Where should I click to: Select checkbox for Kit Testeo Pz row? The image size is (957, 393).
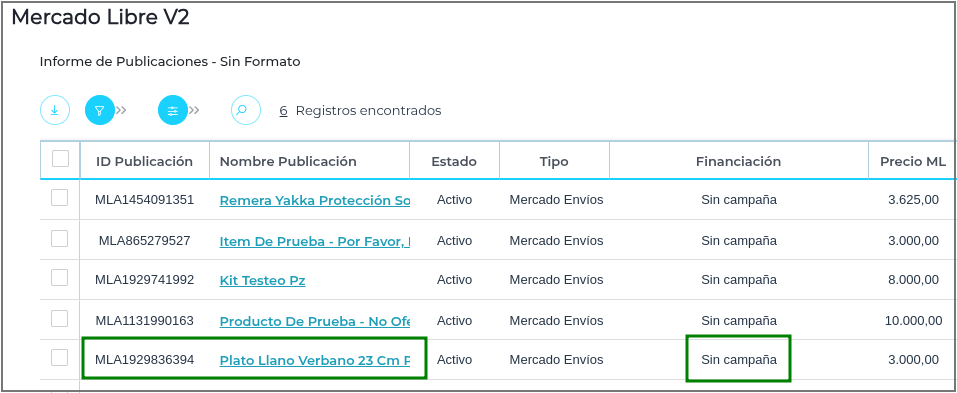(60, 278)
